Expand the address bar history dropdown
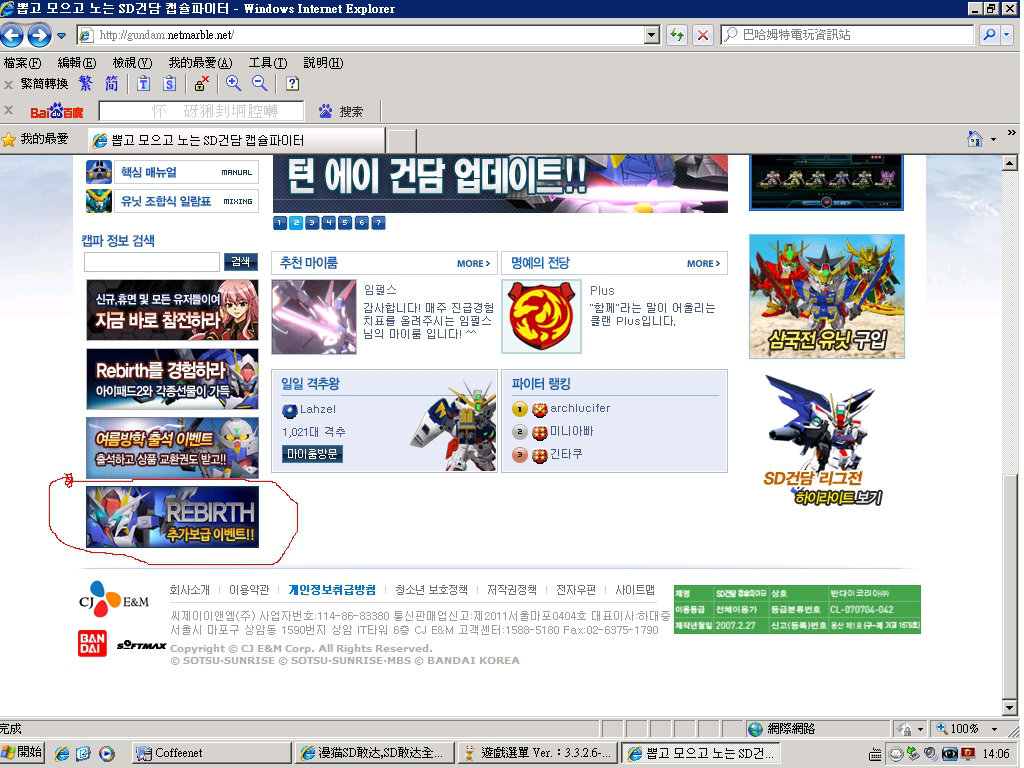 652,35
